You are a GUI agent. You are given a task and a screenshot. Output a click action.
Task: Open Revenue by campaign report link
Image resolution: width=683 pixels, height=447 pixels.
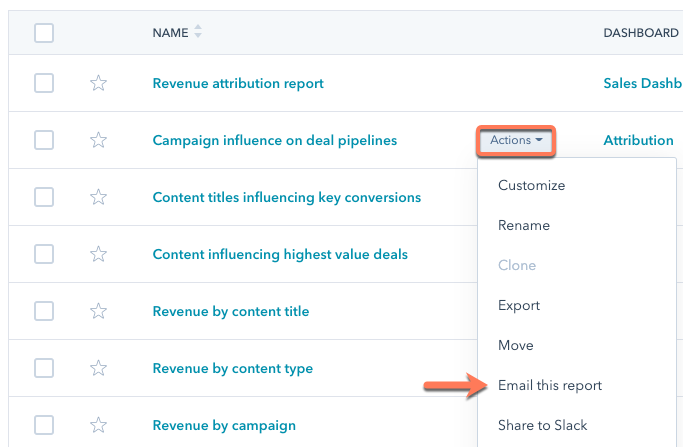224,425
